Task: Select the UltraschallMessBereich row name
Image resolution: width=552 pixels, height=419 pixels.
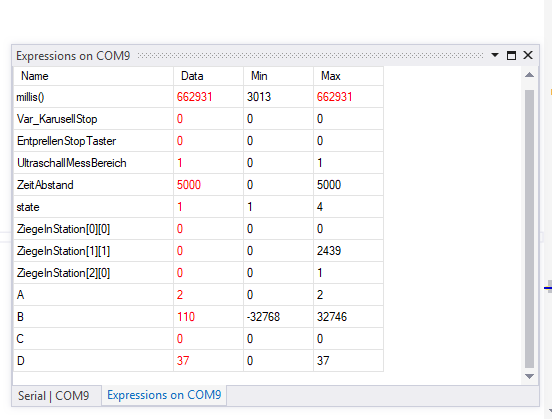Action: click(72, 163)
